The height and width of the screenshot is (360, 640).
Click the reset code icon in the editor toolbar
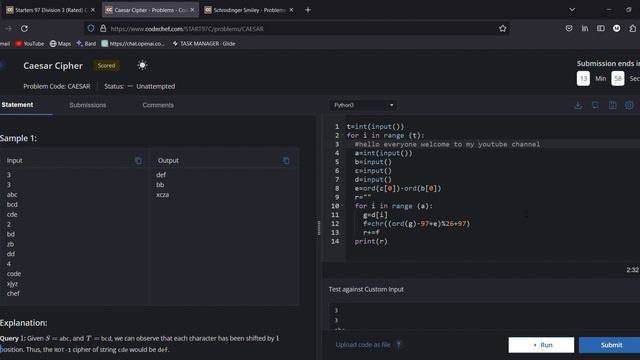[x=596, y=105]
